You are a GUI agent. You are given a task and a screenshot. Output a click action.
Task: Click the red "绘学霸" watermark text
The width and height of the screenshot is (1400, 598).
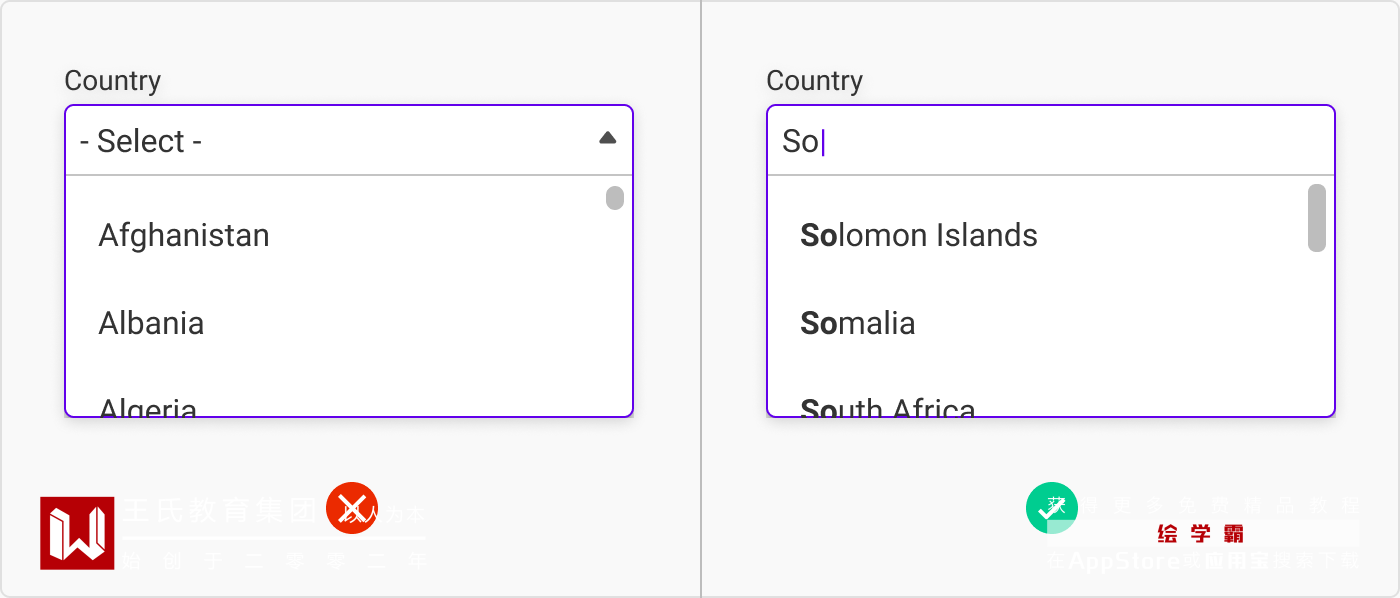click(1200, 534)
